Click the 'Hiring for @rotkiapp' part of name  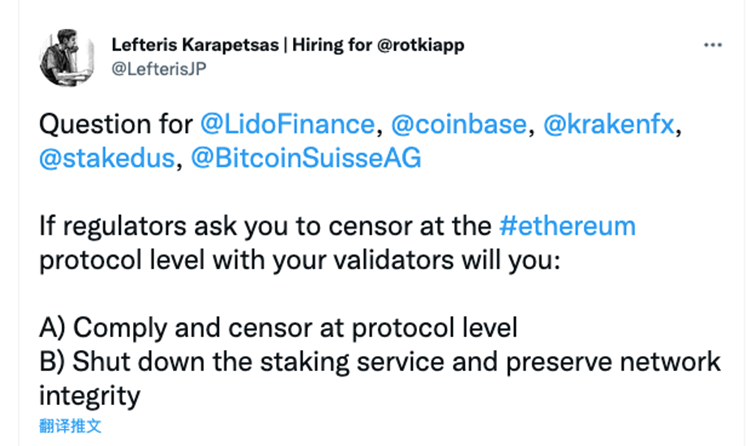click(378, 45)
